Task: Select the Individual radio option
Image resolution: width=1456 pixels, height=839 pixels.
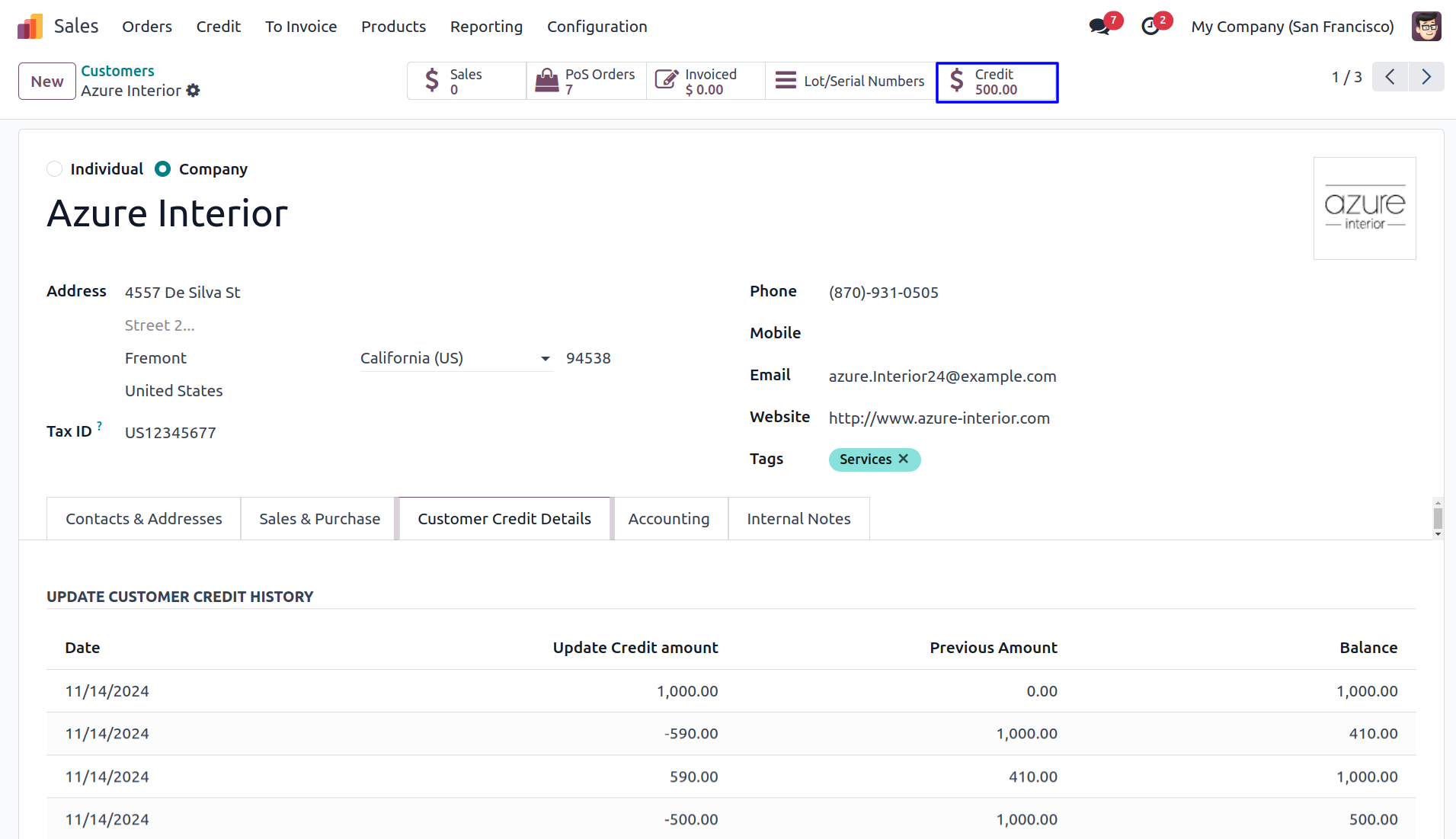Action: tap(55, 169)
